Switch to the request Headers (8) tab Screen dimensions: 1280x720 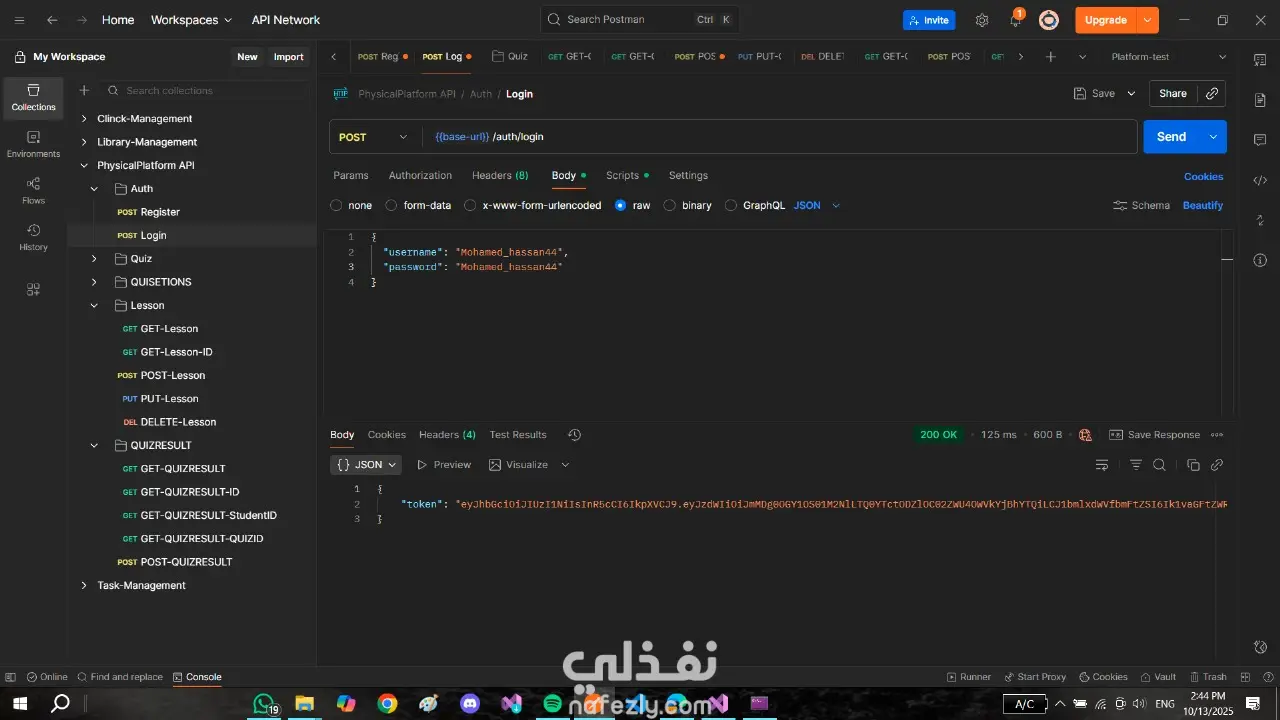pyautogui.click(x=500, y=175)
